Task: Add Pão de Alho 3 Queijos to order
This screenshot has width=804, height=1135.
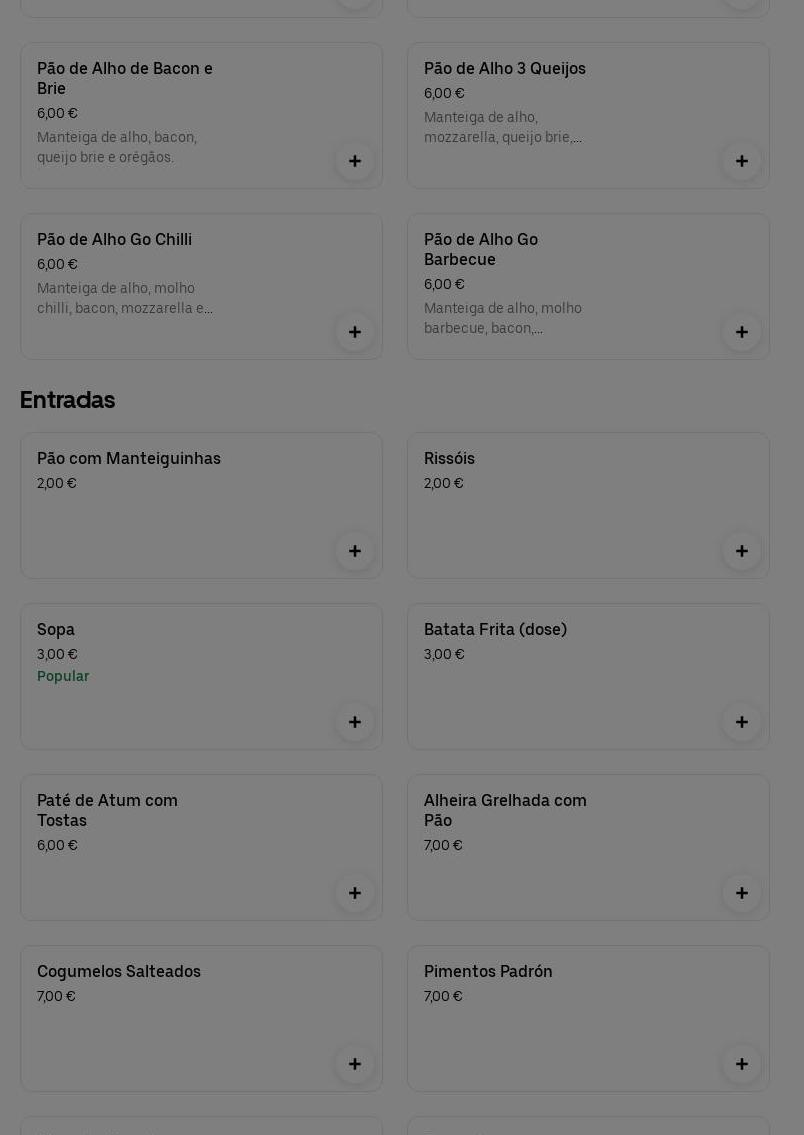Action: [742, 161]
